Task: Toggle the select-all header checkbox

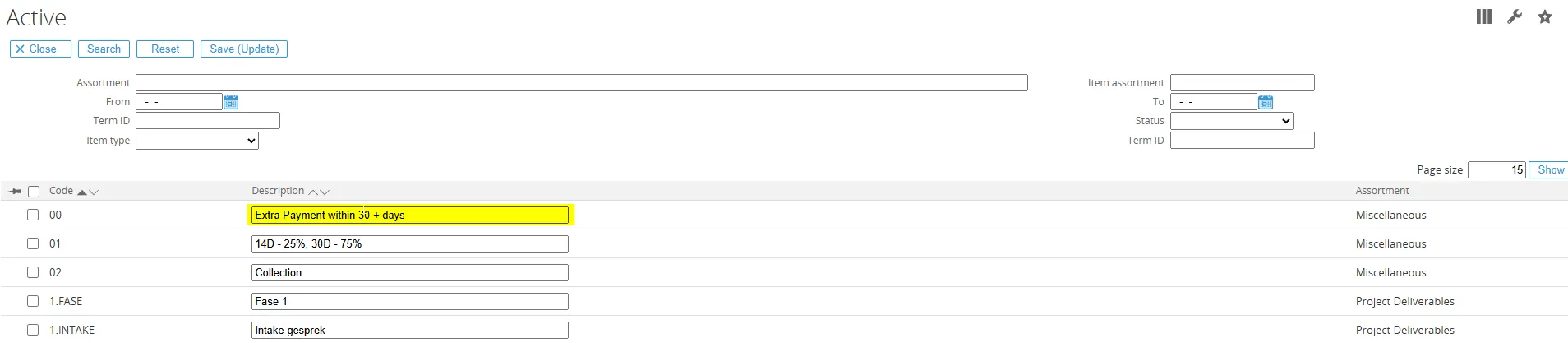Action: (x=34, y=192)
